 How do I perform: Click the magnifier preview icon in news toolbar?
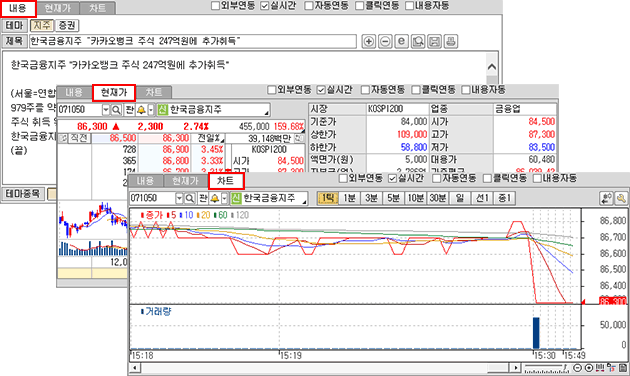pyautogui.click(x=418, y=41)
